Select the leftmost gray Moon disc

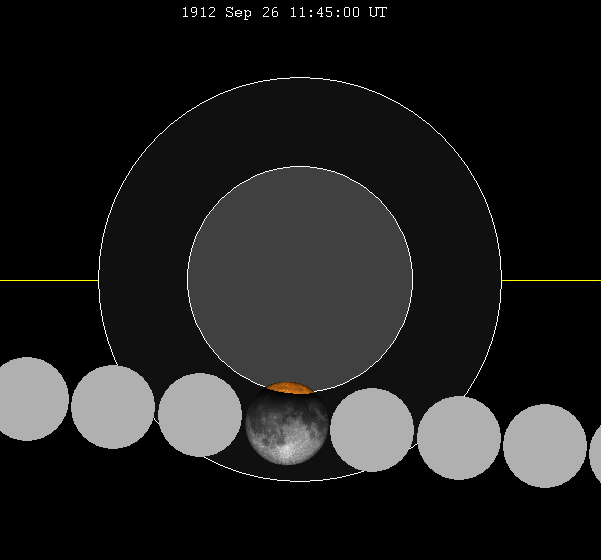(x=27, y=399)
